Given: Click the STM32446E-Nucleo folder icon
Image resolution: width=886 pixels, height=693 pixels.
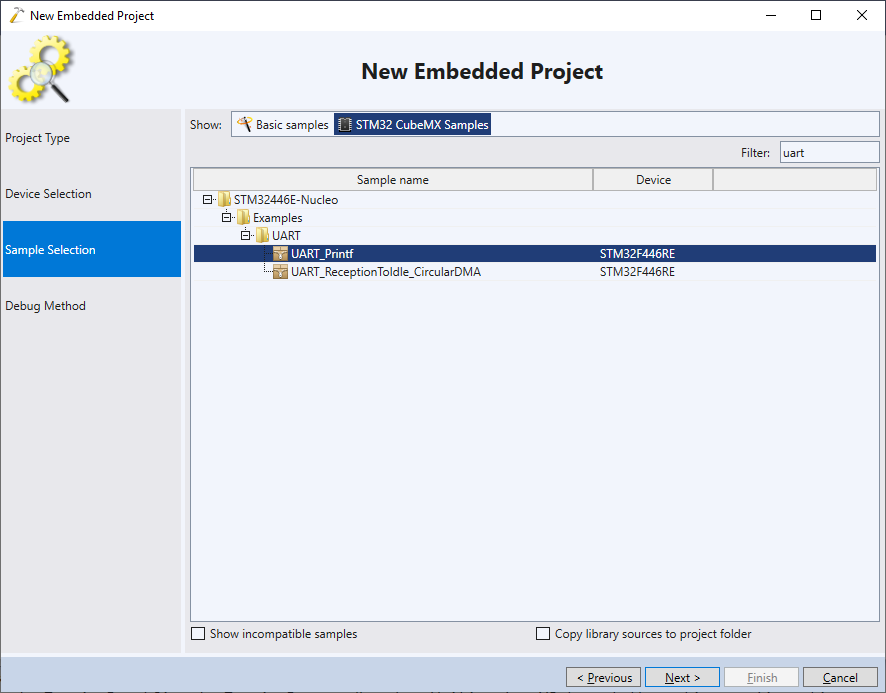Looking at the screenshot, I should click(x=224, y=200).
